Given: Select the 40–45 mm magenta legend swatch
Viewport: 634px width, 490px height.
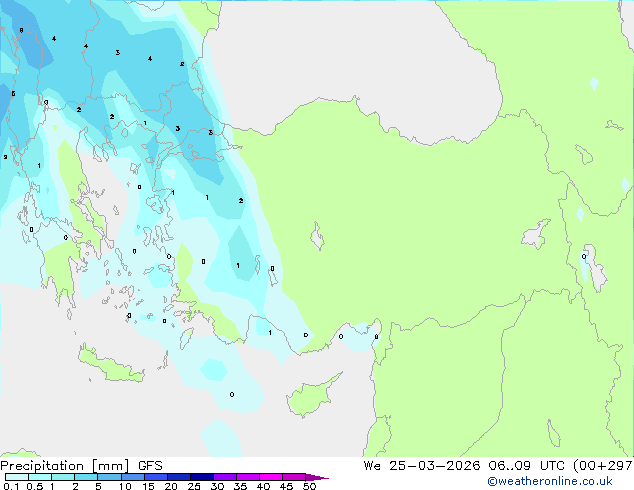Looking at the screenshot, I should click(x=271, y=477).
